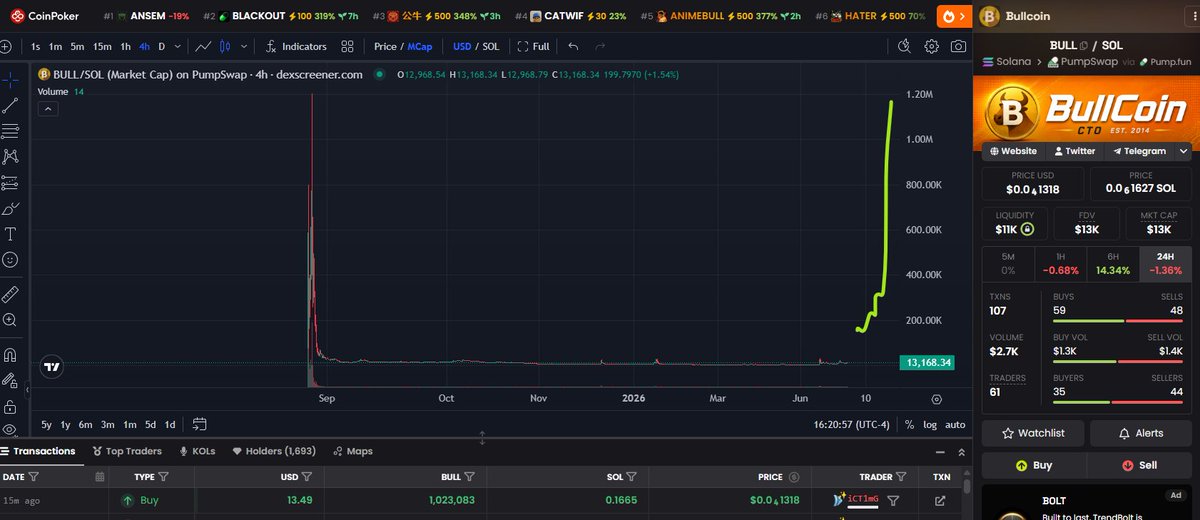Image resolution: width=1200 pixels, height=520 pixels.
Task: Open the Maps tab
Action: click(x=352, y=451)
